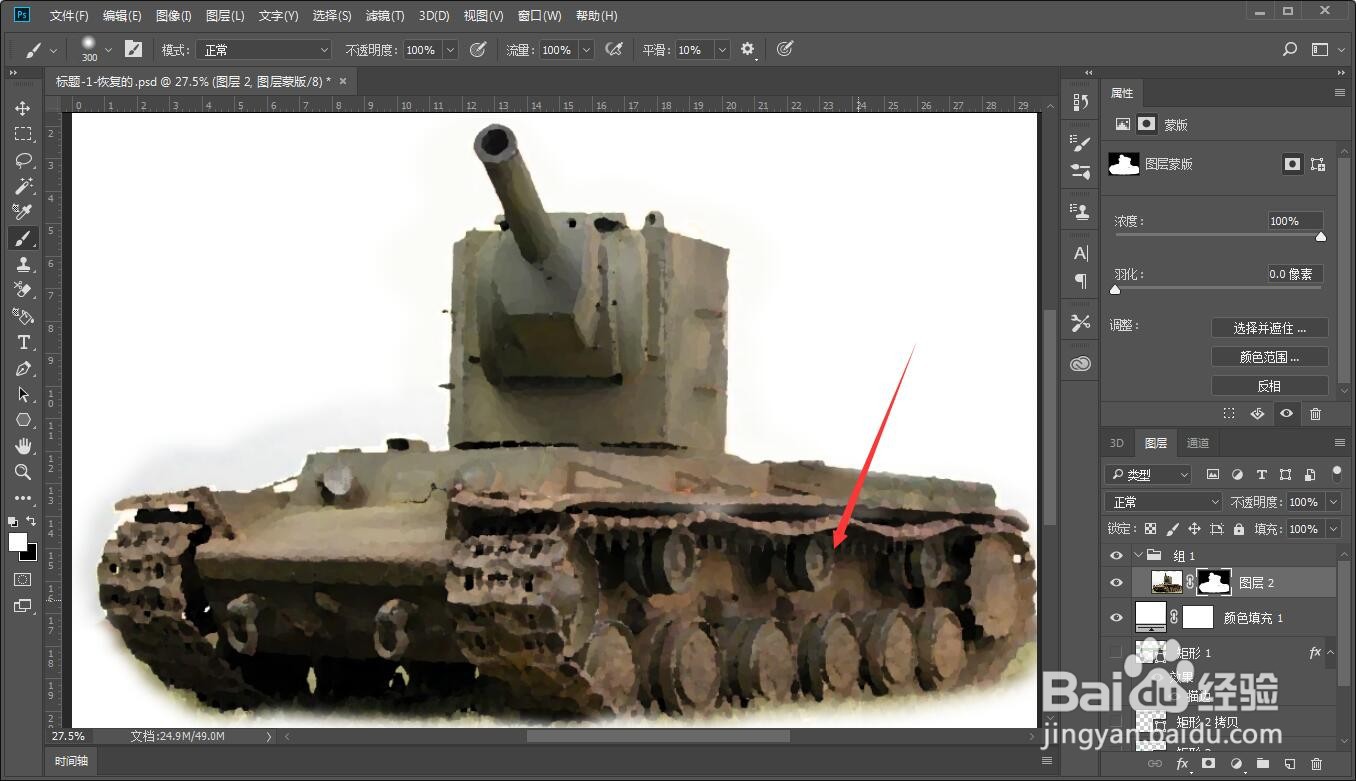Select the Move tool
Viewport: 1356px width, 781px height.
click(x=23, y=108)
